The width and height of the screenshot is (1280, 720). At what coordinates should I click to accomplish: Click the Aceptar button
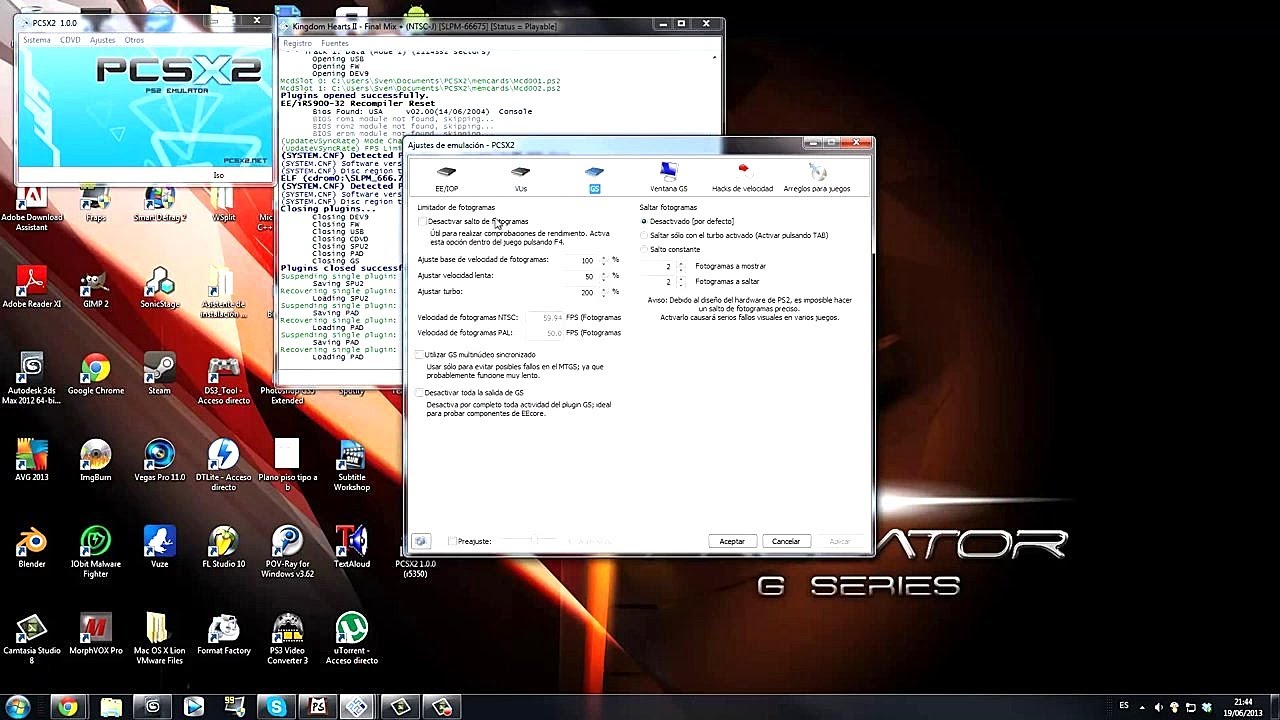point(732,541)
